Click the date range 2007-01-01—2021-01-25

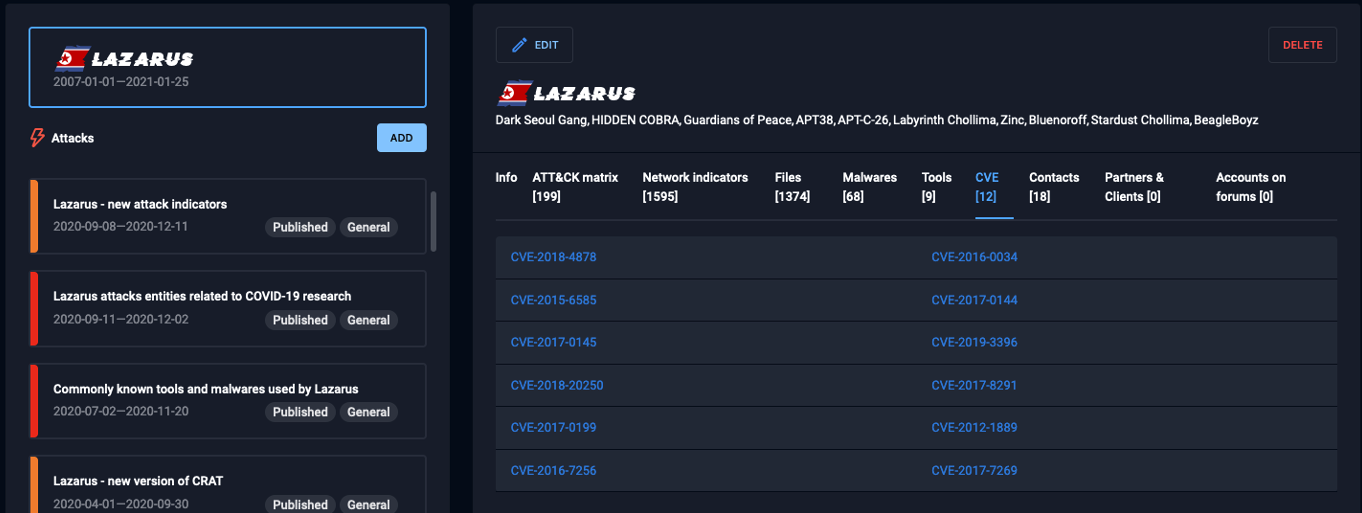121,82
